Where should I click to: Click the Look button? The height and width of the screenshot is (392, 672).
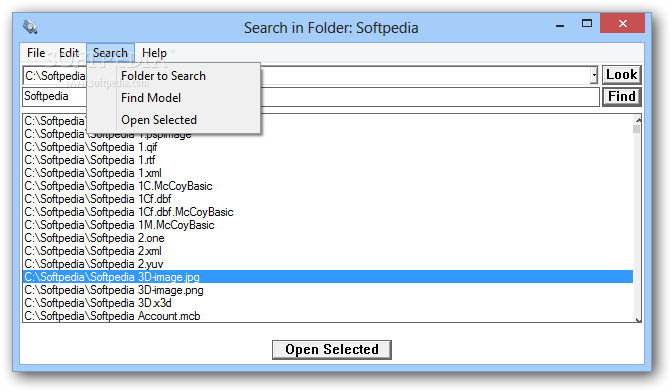pyautogui.click(x=621, y=75)
